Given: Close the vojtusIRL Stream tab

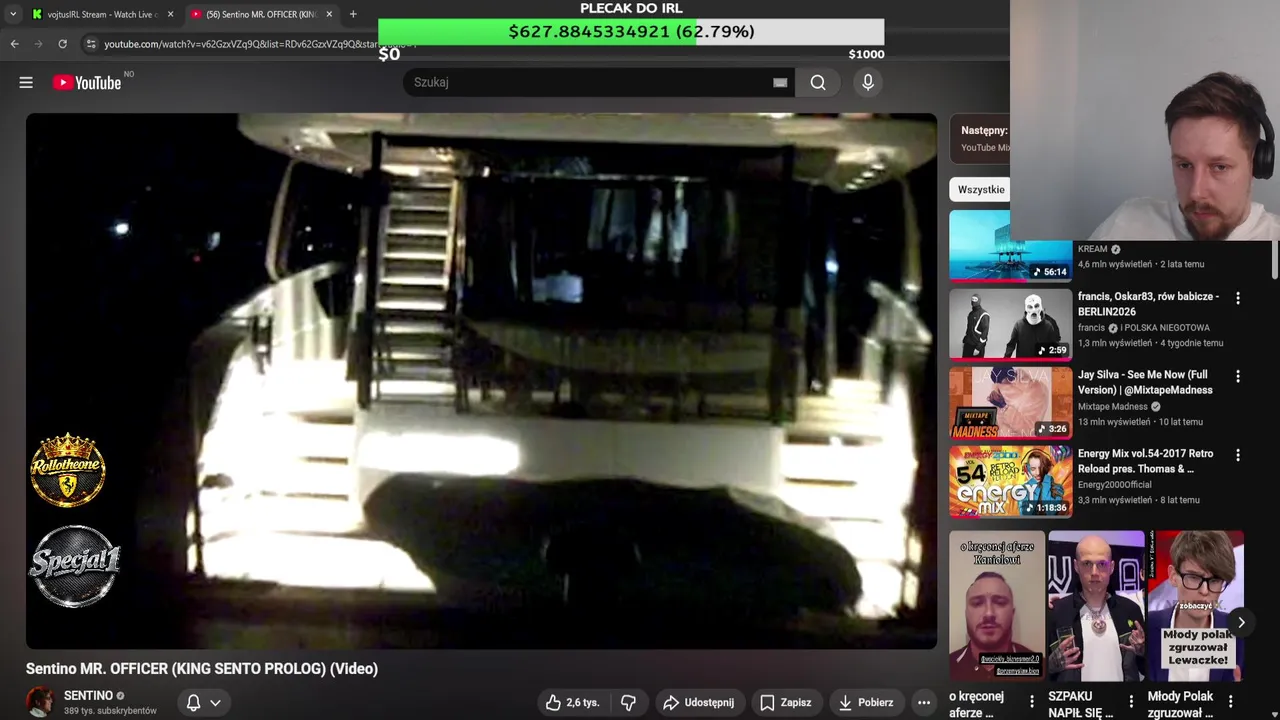Looking at the screenshot, I should (170, 14).
